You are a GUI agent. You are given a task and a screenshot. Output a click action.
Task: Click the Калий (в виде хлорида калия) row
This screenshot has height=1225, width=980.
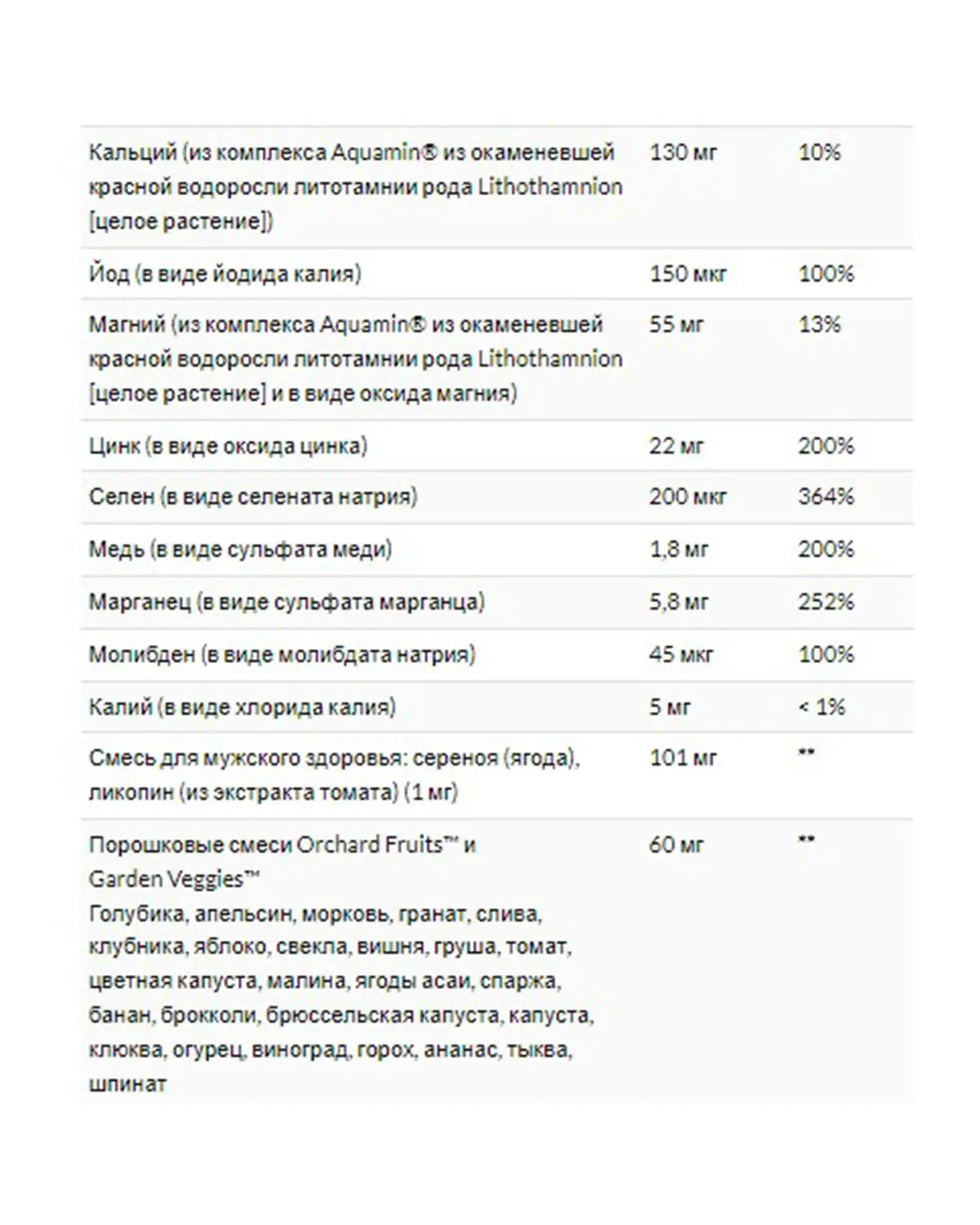coord(497,706)
